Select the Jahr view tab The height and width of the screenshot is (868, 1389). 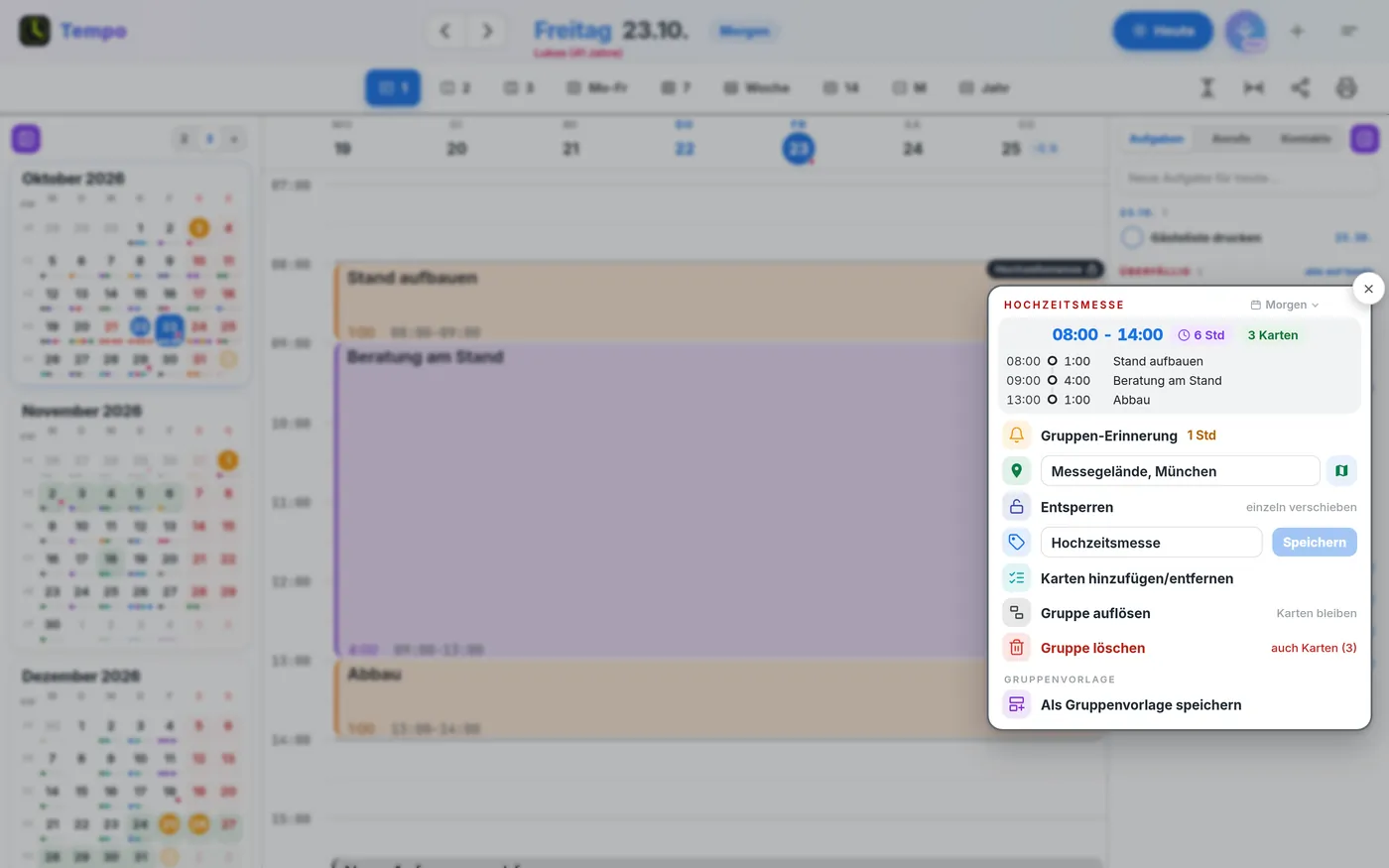tap(984, 88)
